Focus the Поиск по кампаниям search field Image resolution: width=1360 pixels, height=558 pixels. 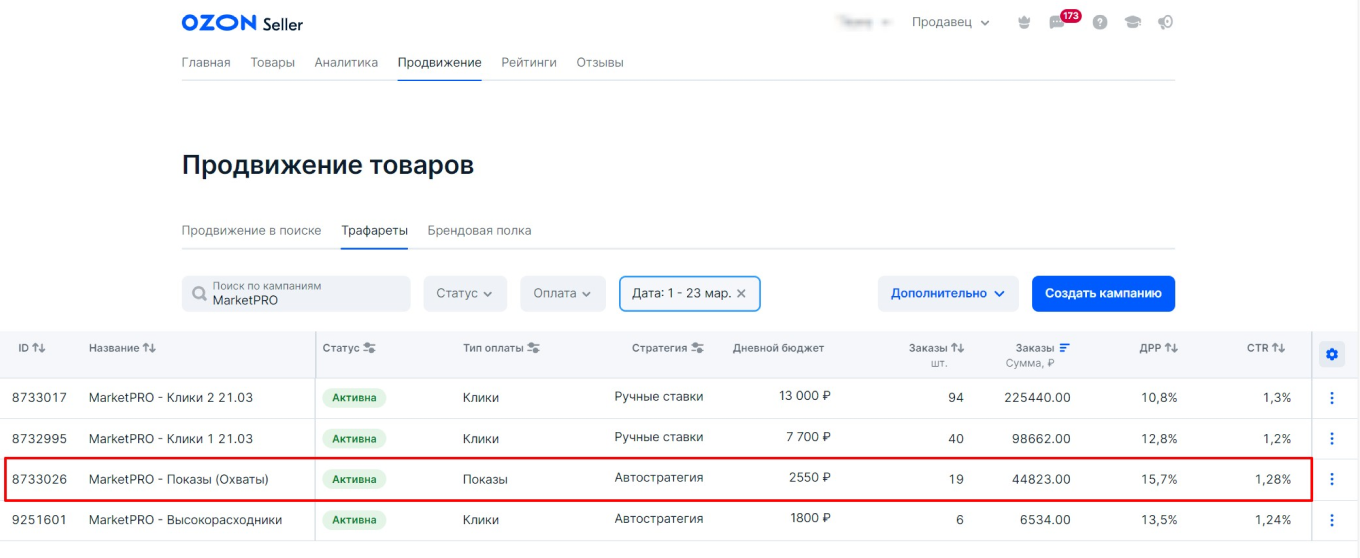click(x=296, y=294)
